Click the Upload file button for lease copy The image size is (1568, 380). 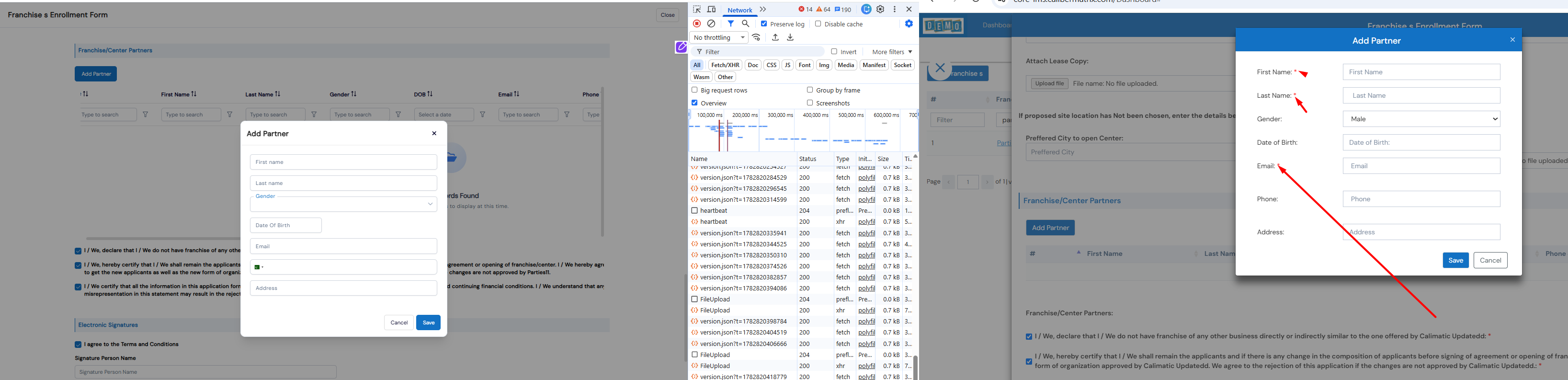[1049, 83]
